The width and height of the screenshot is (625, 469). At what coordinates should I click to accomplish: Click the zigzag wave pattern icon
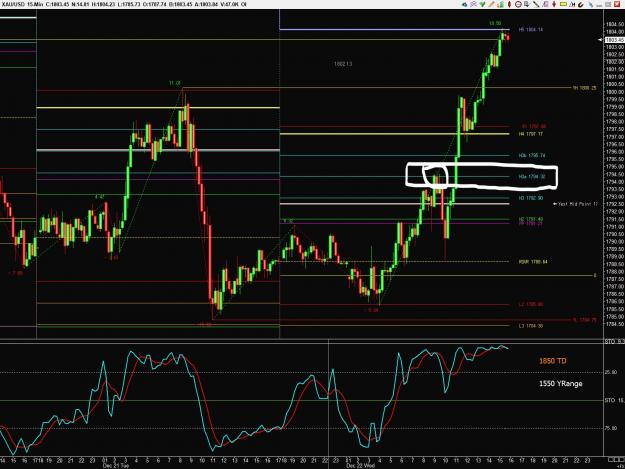point(572,4)
